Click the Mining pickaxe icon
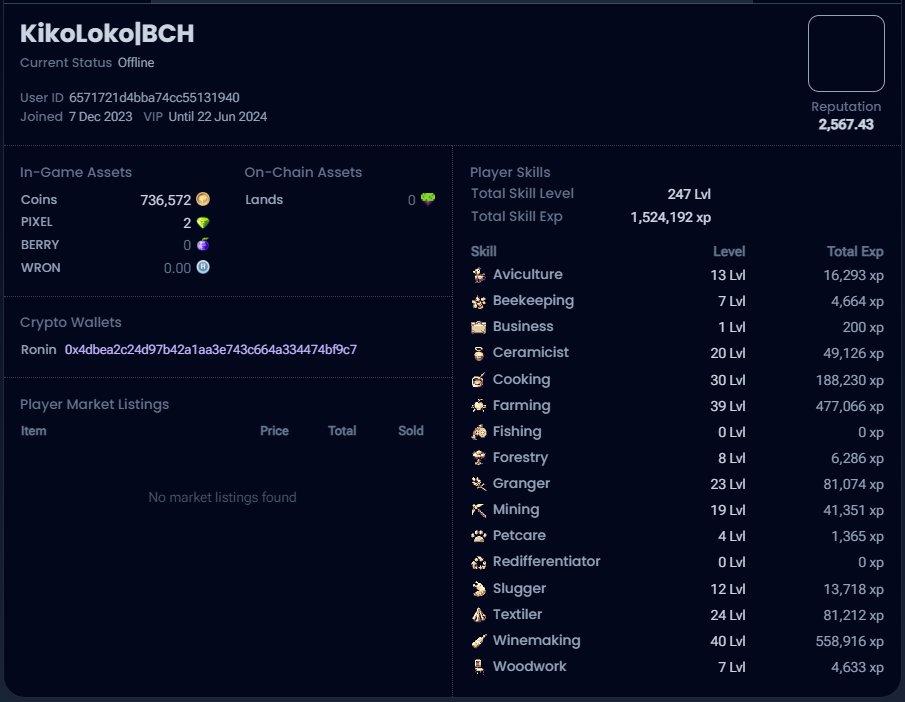Image resolution: width=905 pixels, height=702 pixels. [478, 510]
